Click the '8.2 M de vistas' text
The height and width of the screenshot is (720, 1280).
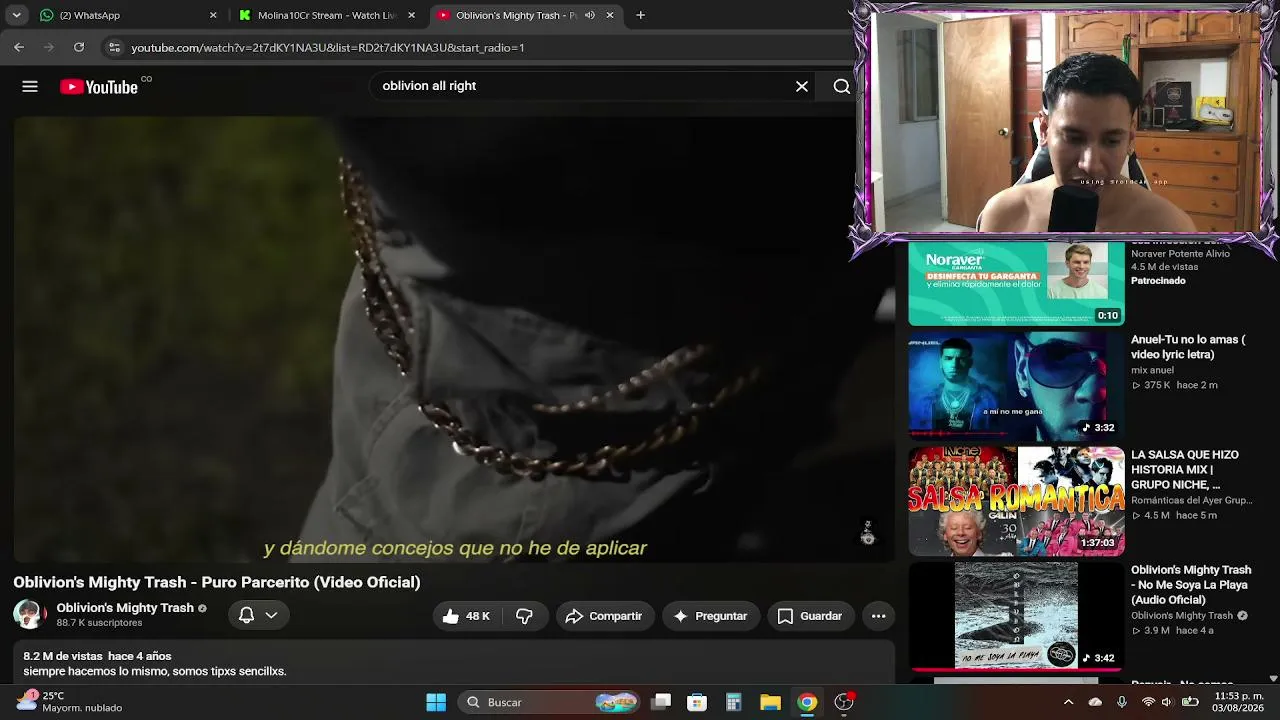[63, 657]
